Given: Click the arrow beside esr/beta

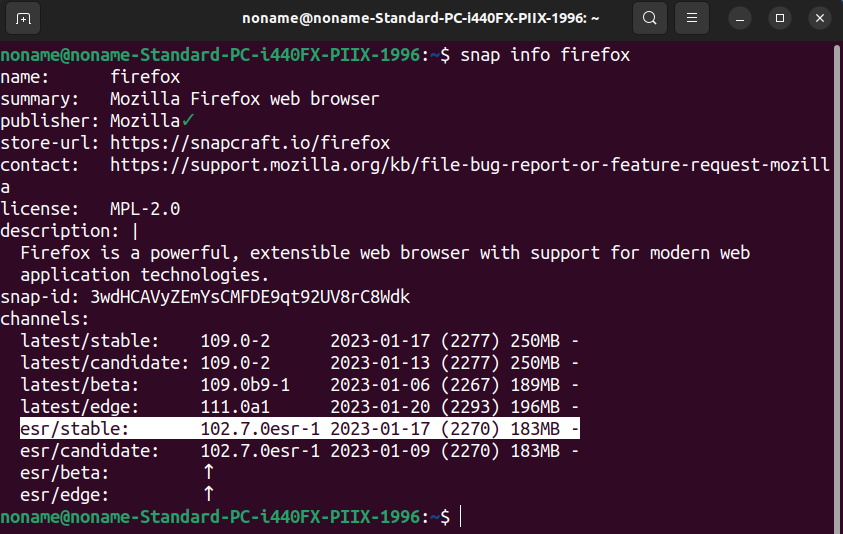Looking at the screenshot, I should click(209, 472).
